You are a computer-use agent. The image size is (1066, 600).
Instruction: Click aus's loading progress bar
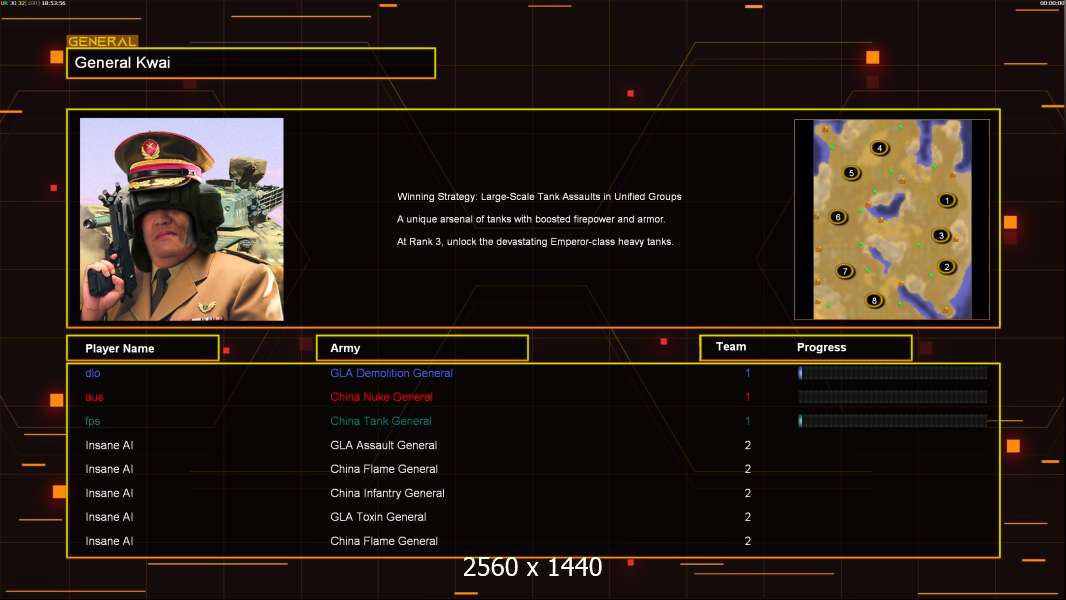click(893, 397)
